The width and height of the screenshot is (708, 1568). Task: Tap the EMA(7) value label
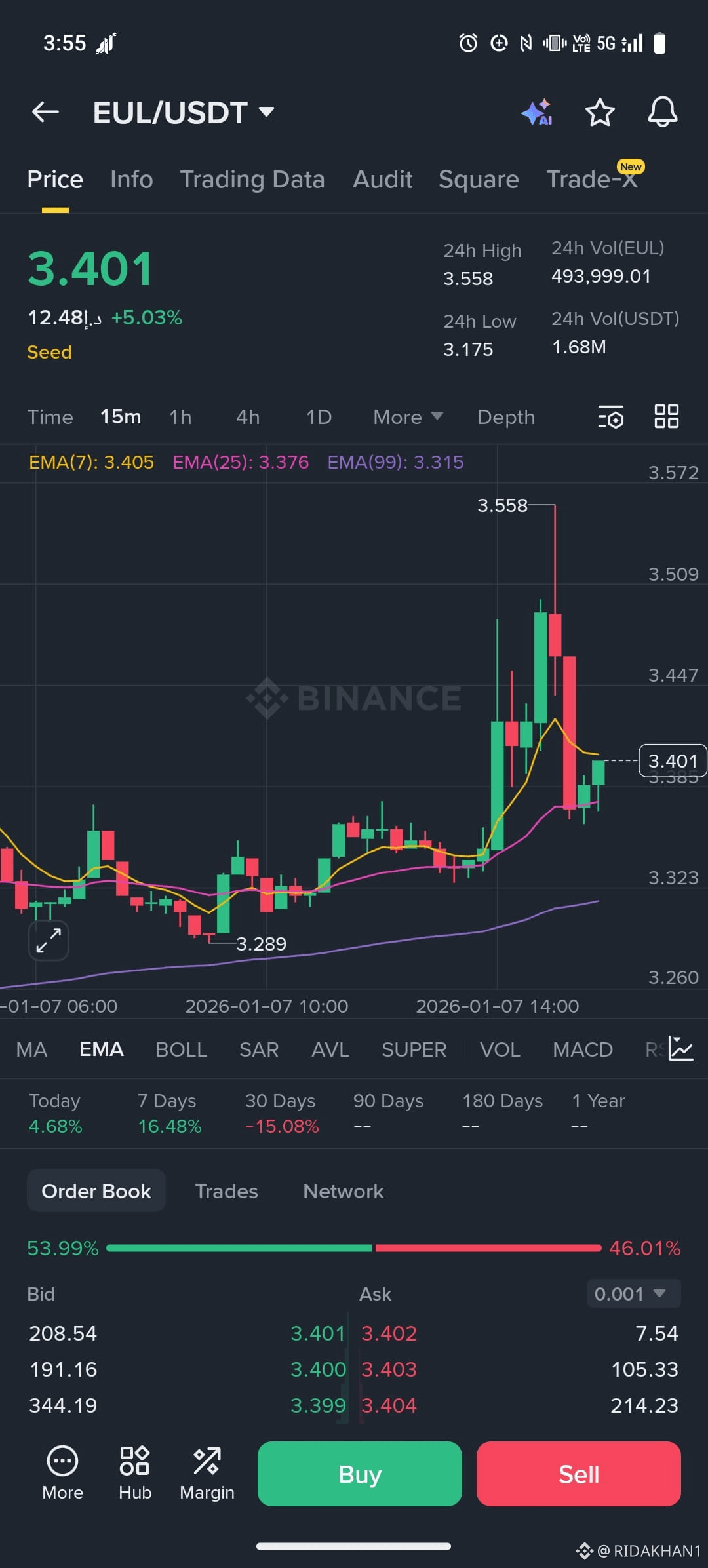click(91, 462)
